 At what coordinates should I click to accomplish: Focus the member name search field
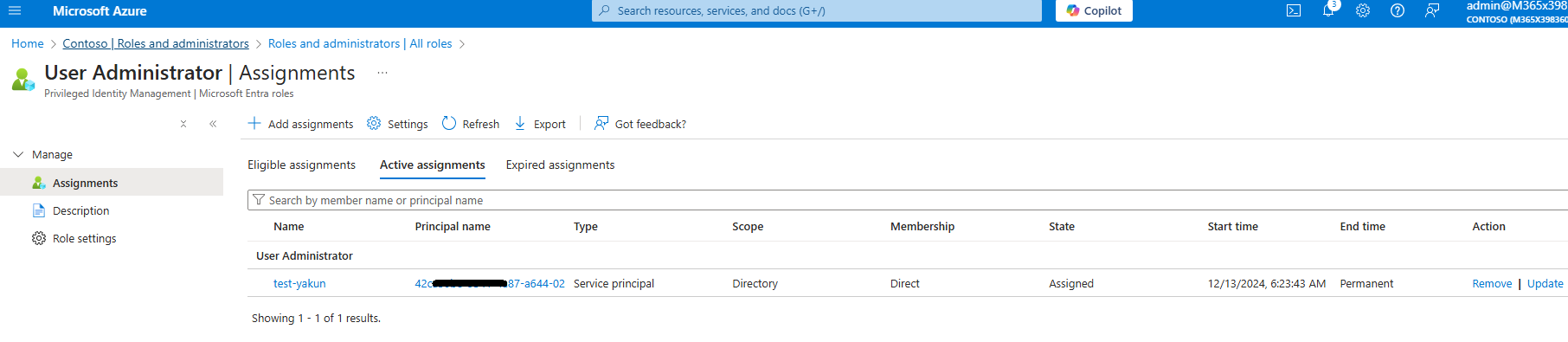909,200
